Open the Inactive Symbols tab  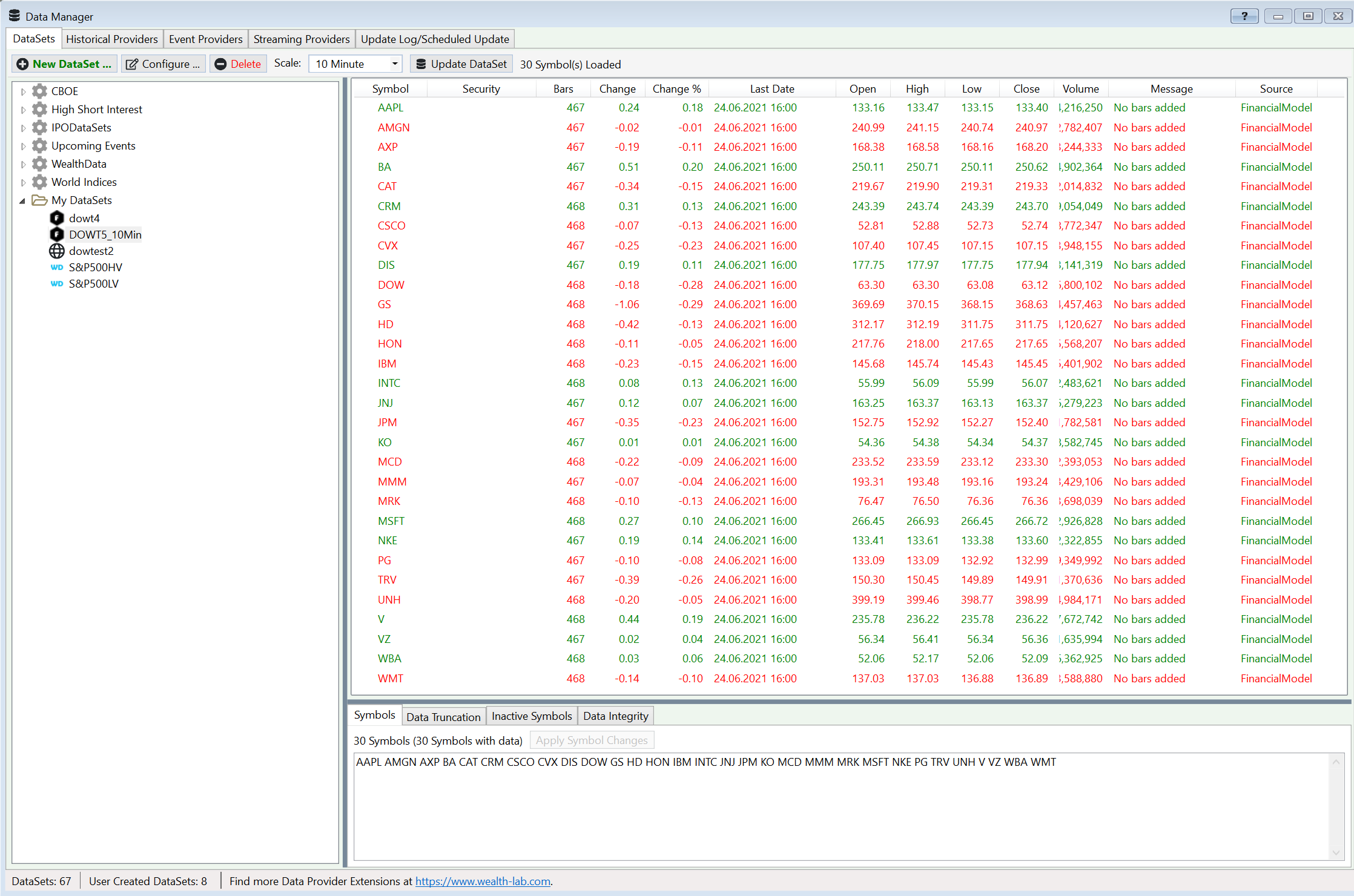(x=531, y=716)
